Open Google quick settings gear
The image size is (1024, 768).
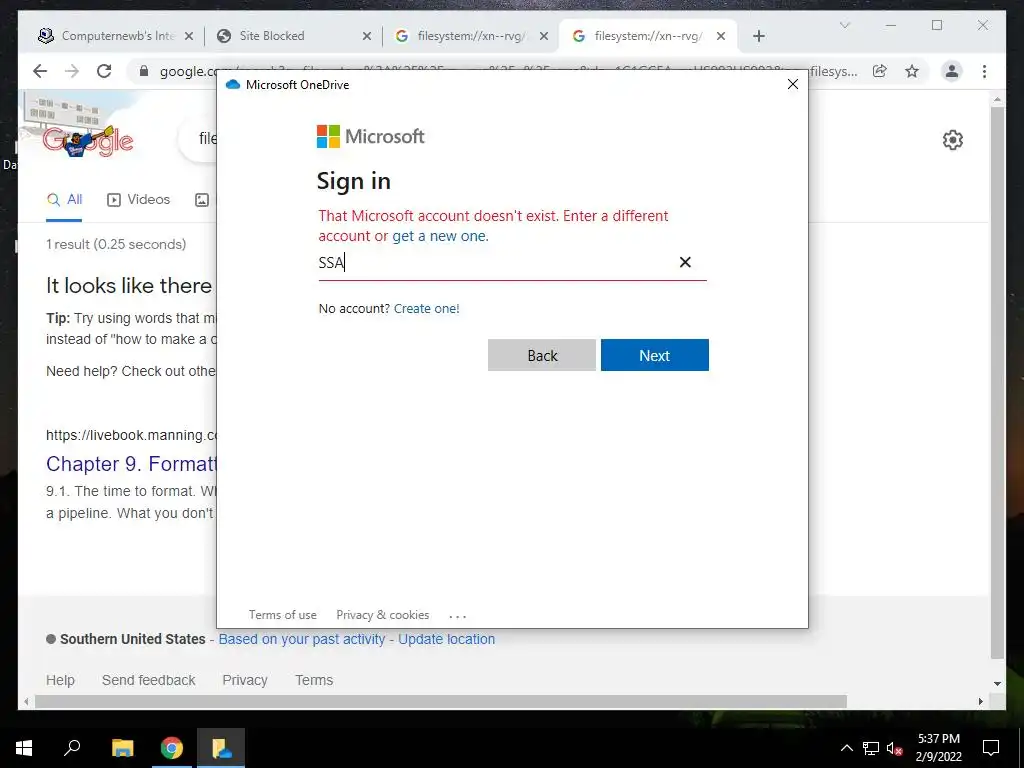click(953, 140)
